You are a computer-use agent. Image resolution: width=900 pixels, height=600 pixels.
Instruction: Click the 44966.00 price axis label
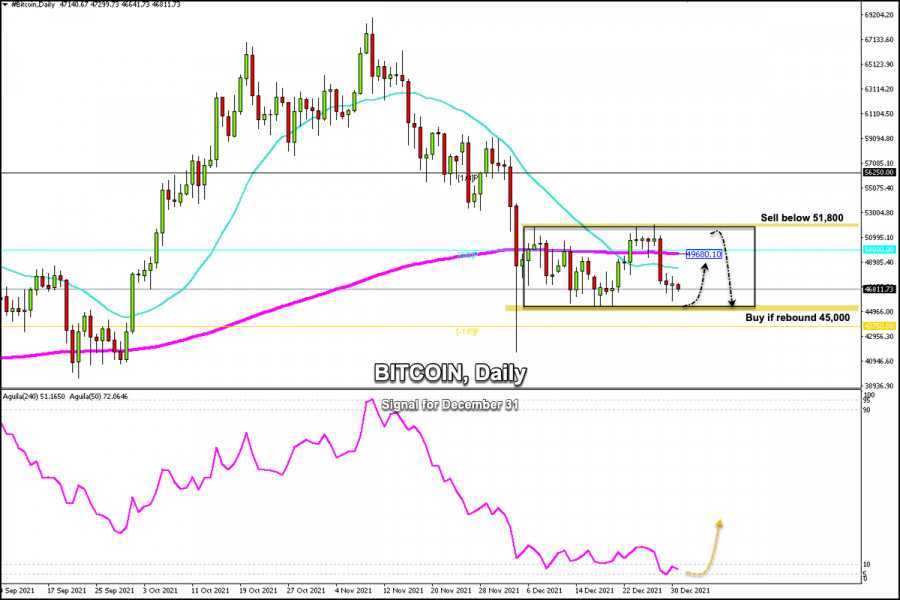(879, 312)
